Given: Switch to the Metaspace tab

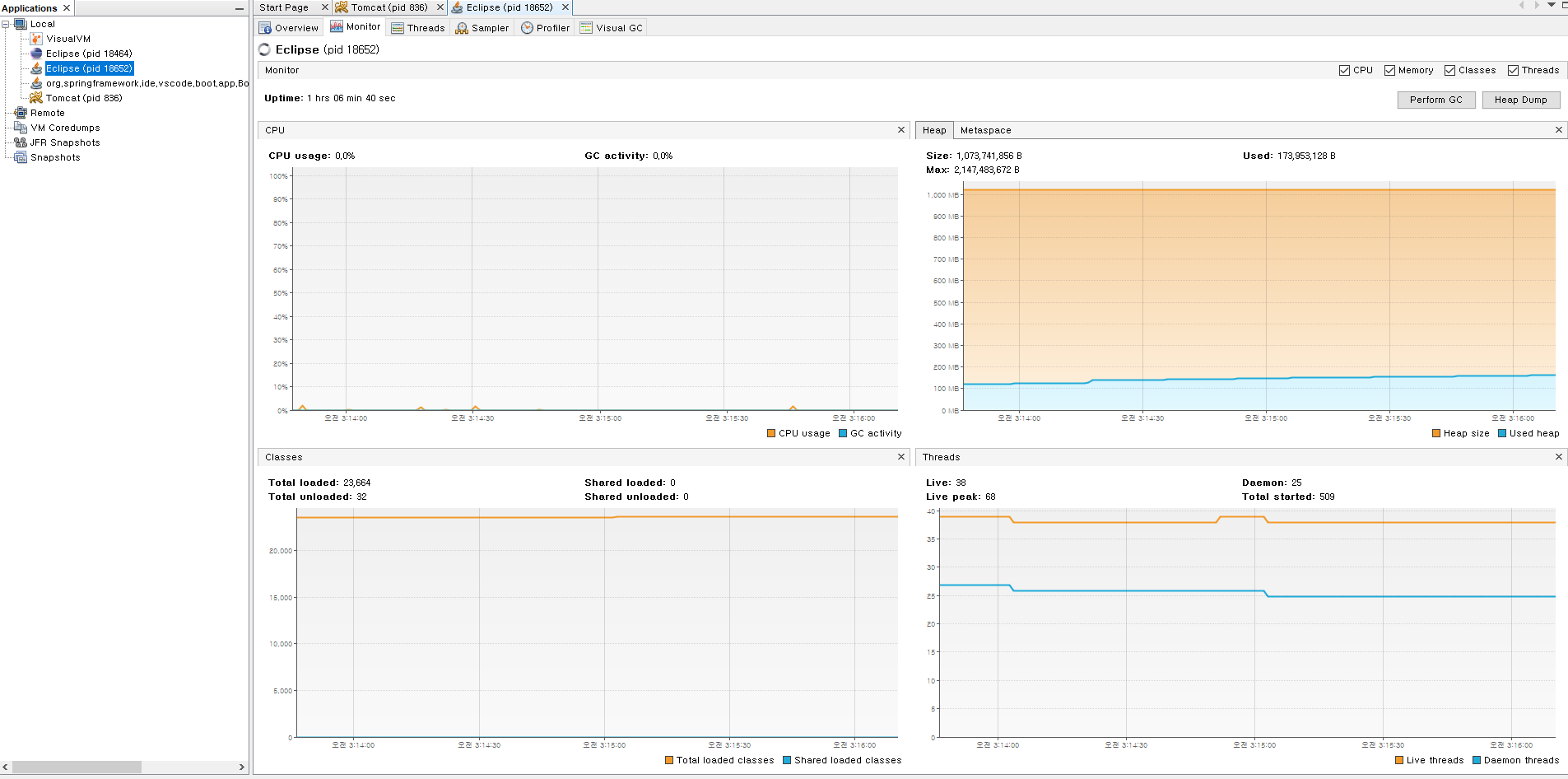Looking at the screenshot, I should [985, 130].
